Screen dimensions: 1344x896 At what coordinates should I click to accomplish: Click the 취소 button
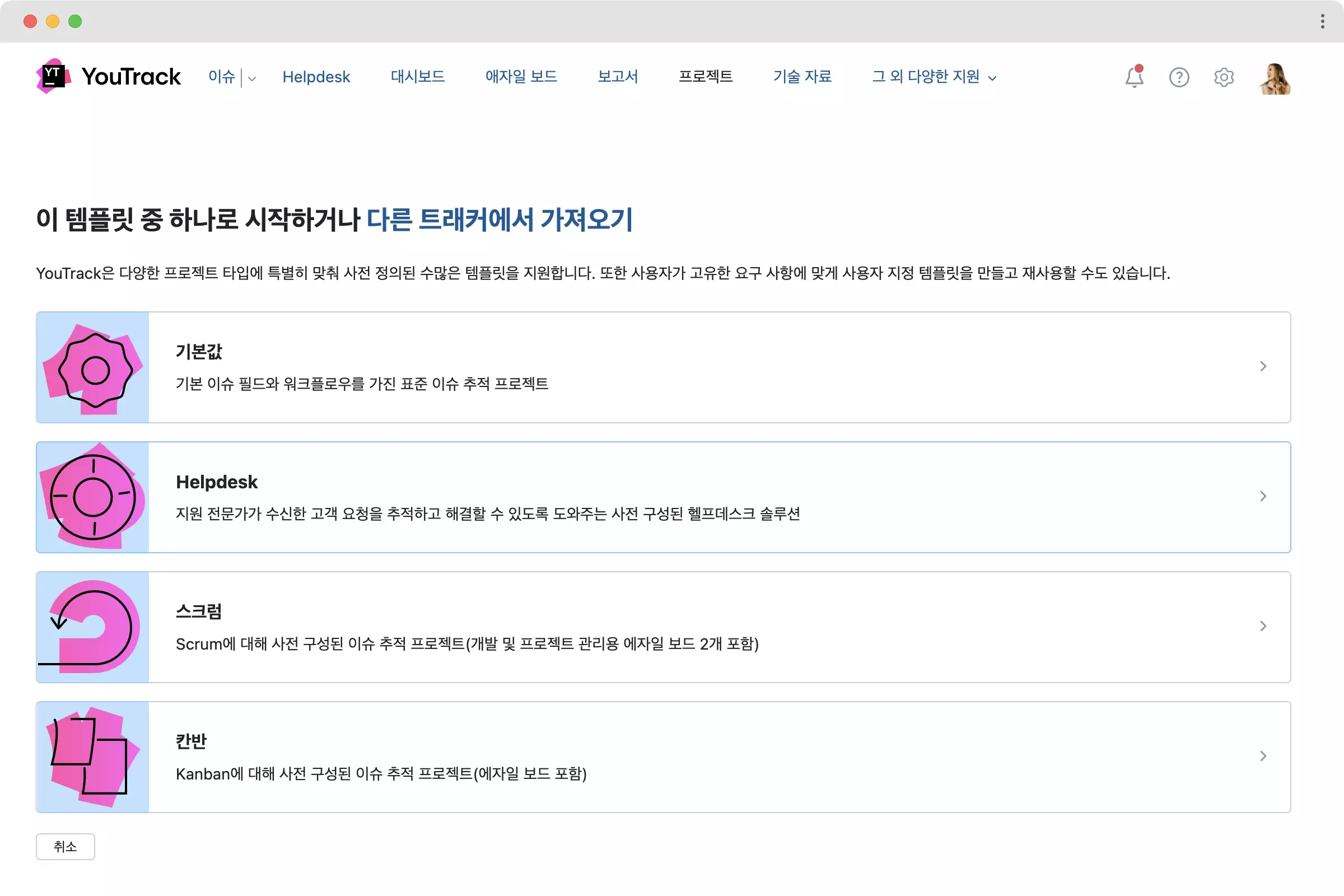point(65,846)
